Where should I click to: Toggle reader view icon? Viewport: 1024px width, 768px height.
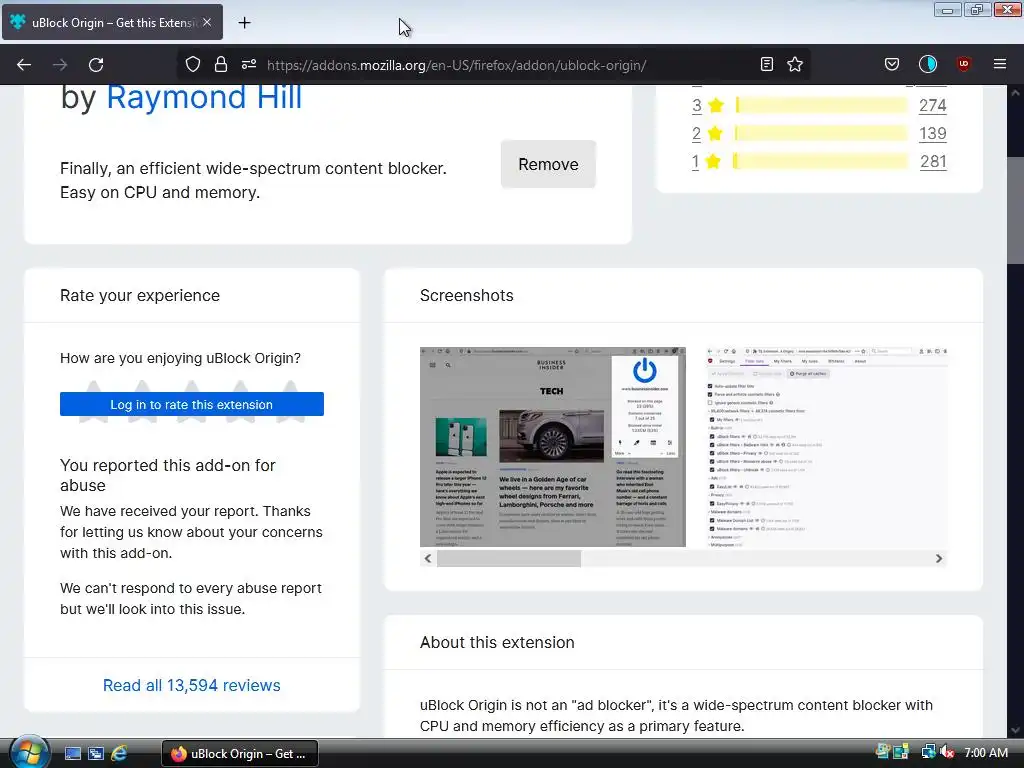[x=767, y=64]
